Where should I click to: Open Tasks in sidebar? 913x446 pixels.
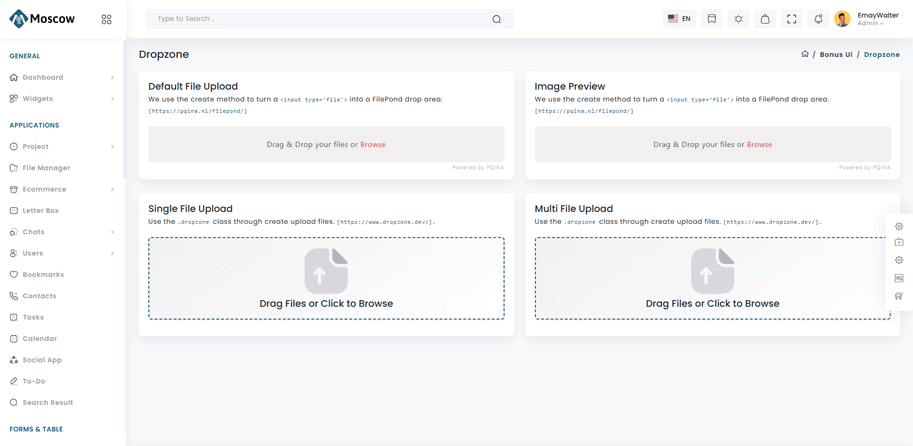click(x=33, y=317)
